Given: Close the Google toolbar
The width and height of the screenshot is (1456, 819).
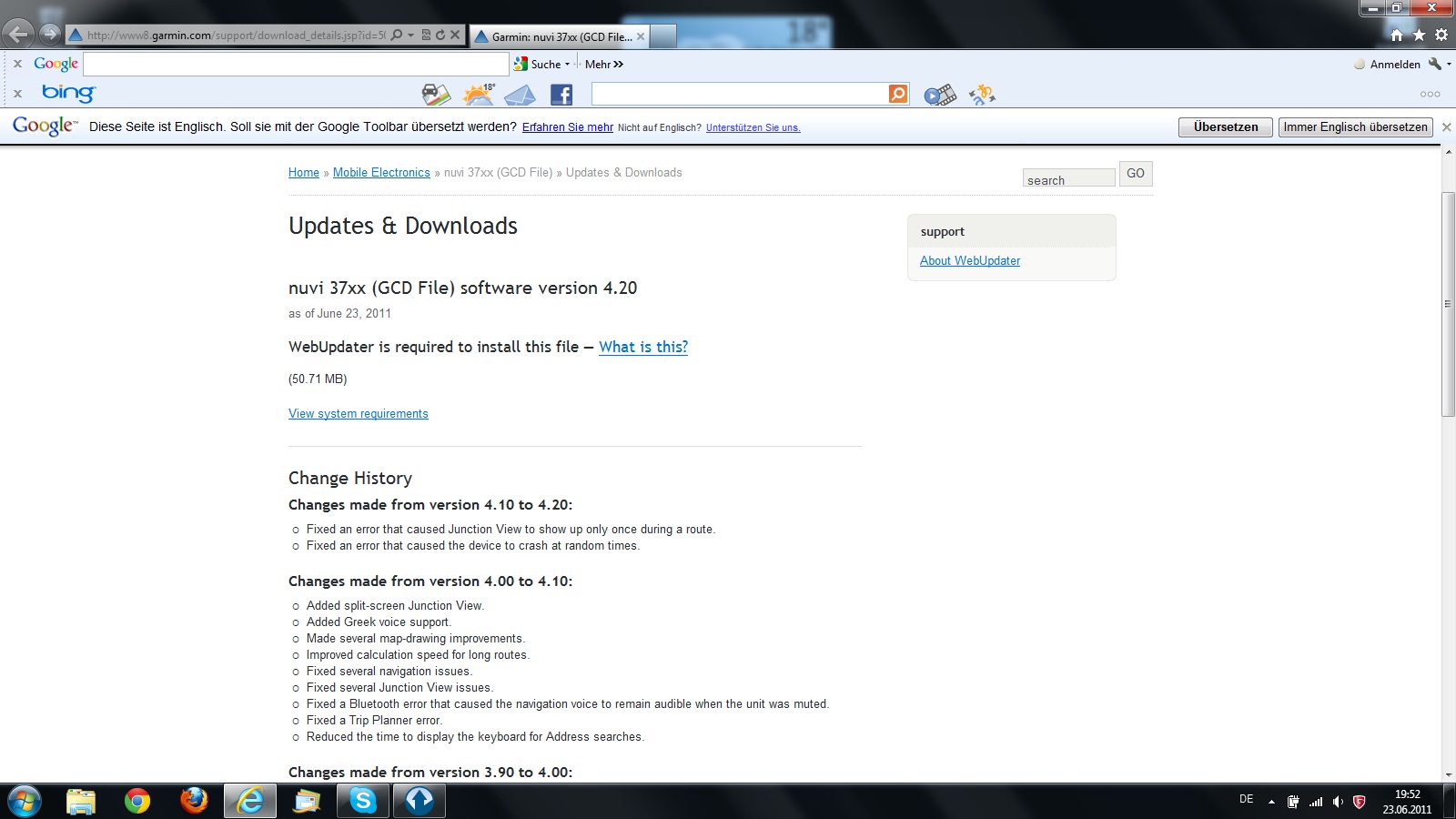Looking at the screenshot, I should [17, 64].
